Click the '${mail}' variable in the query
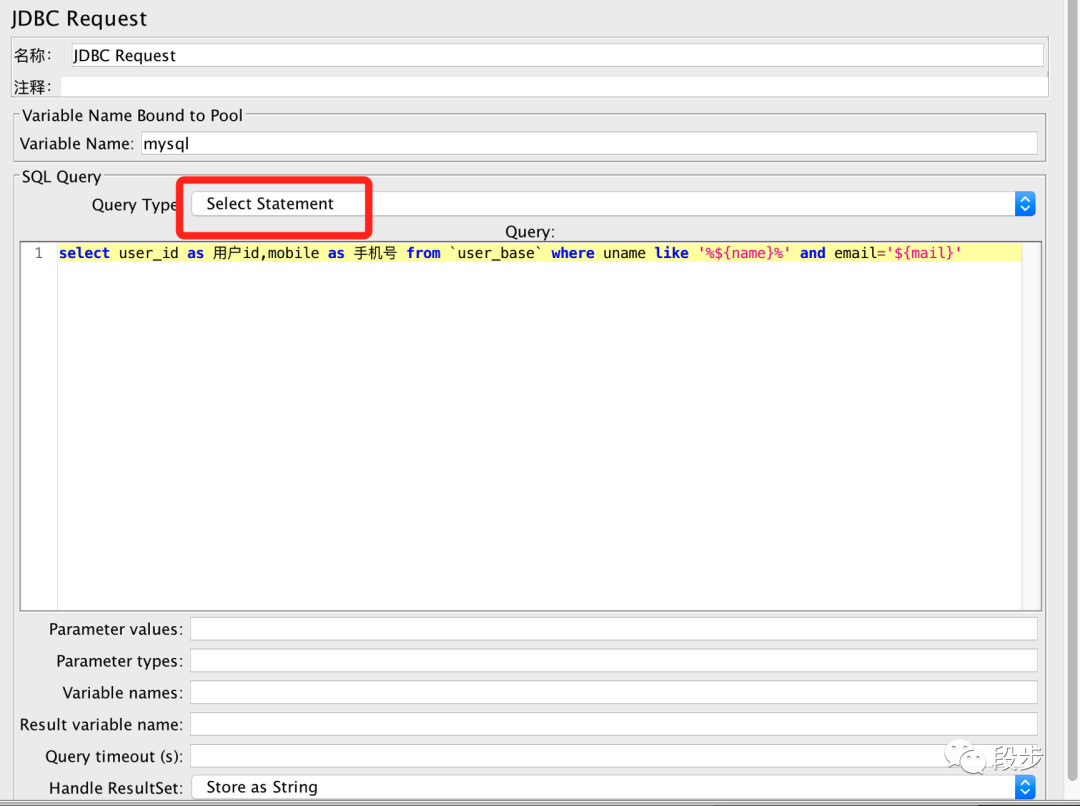The height and width of the screenshot is (806, 1080). pos(924,253)
